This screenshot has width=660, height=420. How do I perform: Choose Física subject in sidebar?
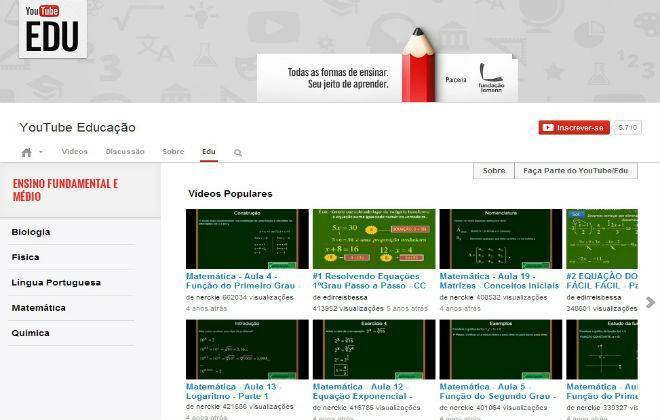pos(26,257)
